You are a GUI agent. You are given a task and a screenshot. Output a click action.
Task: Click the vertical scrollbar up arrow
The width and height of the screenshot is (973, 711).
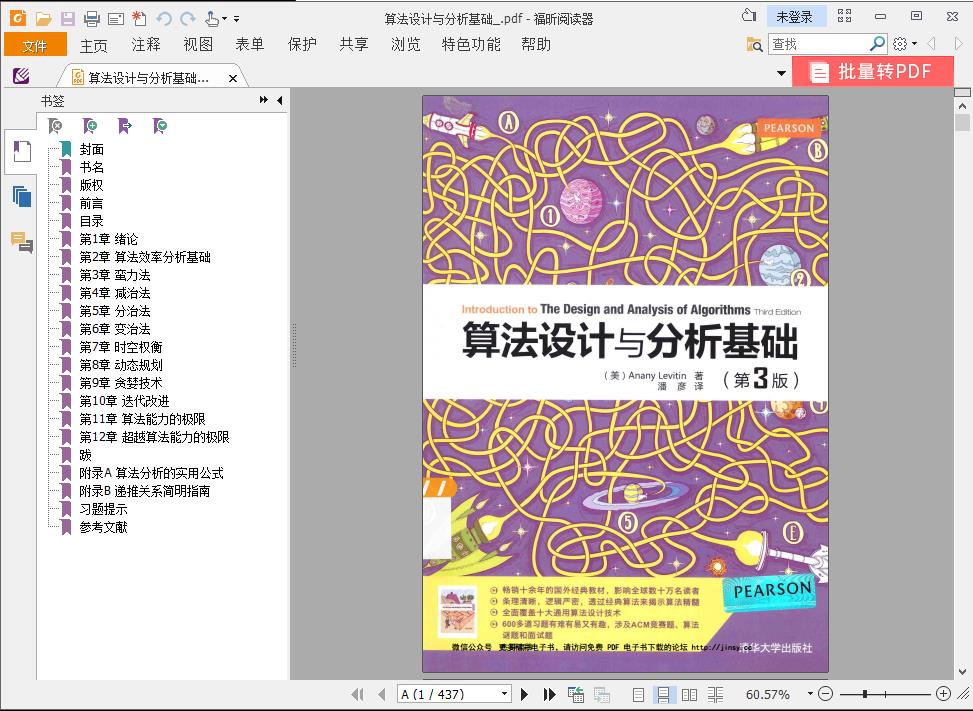click(962, 106)
